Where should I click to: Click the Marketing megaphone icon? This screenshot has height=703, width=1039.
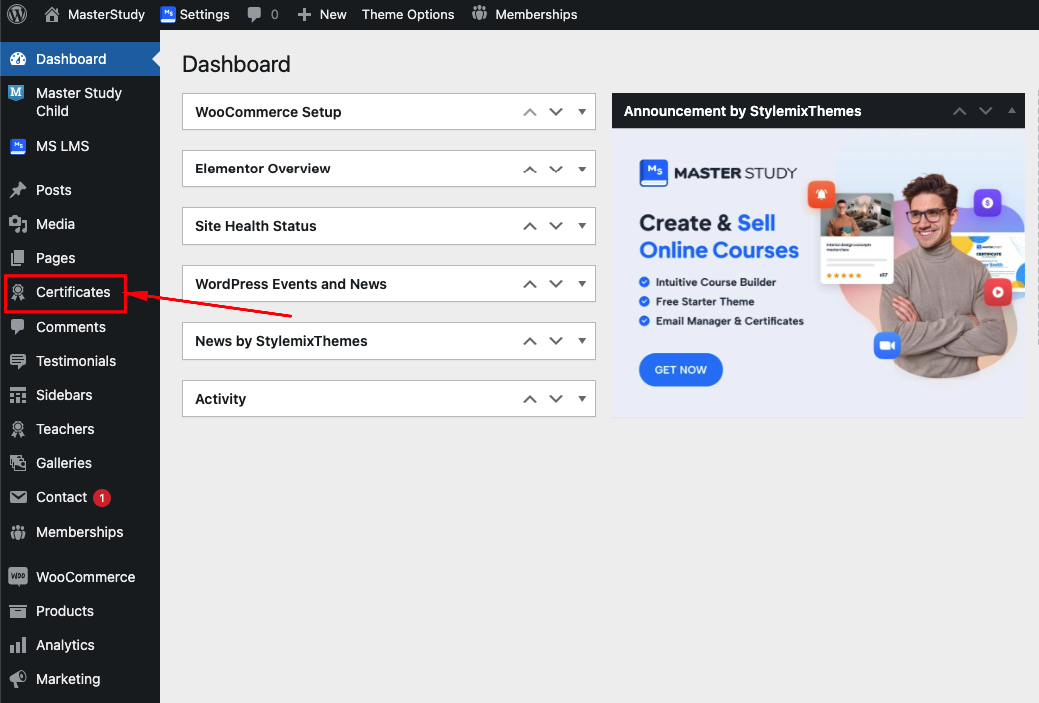point(18,679)
